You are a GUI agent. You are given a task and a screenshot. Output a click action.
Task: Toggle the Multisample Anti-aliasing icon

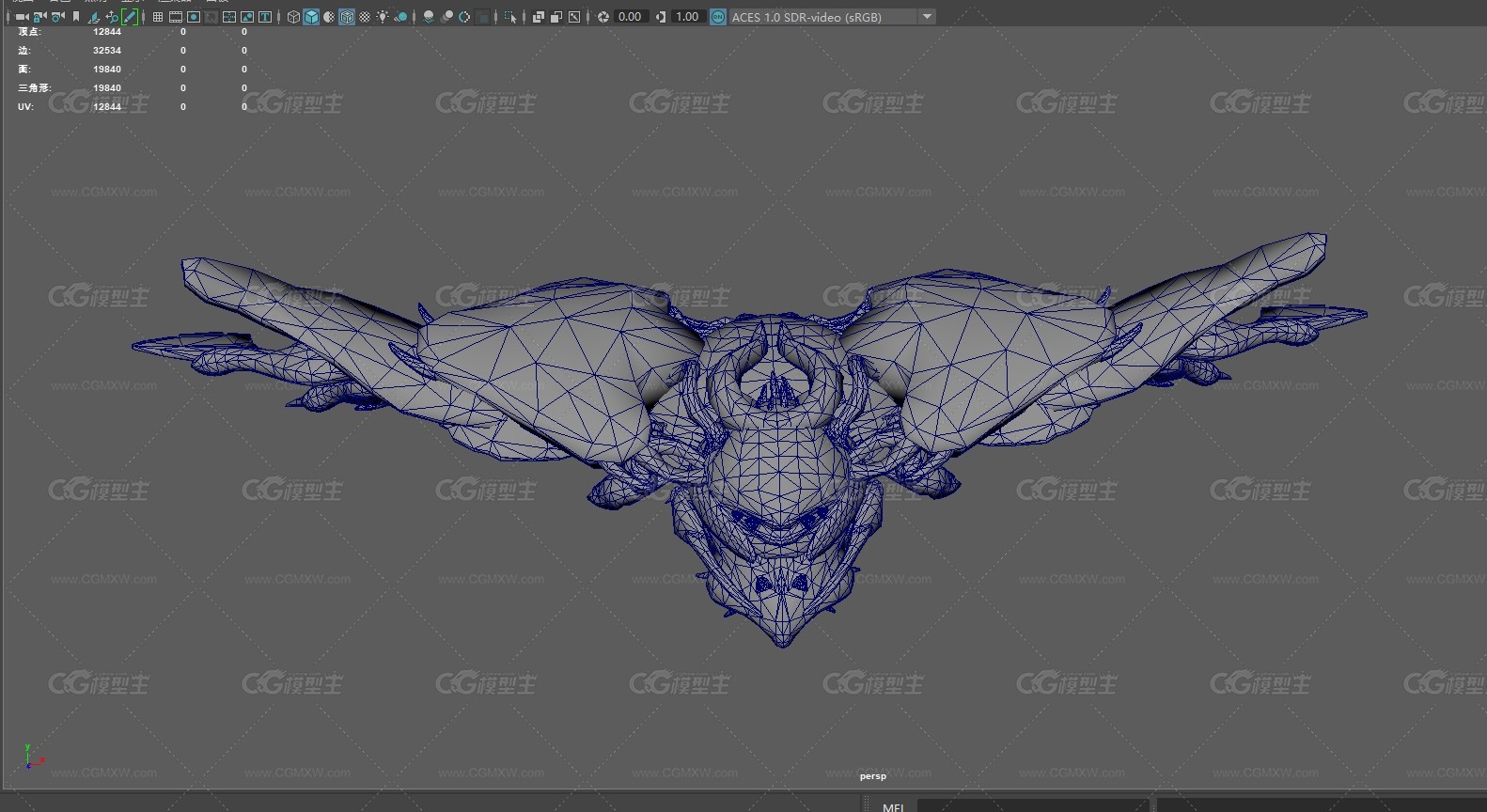[464, 17]
